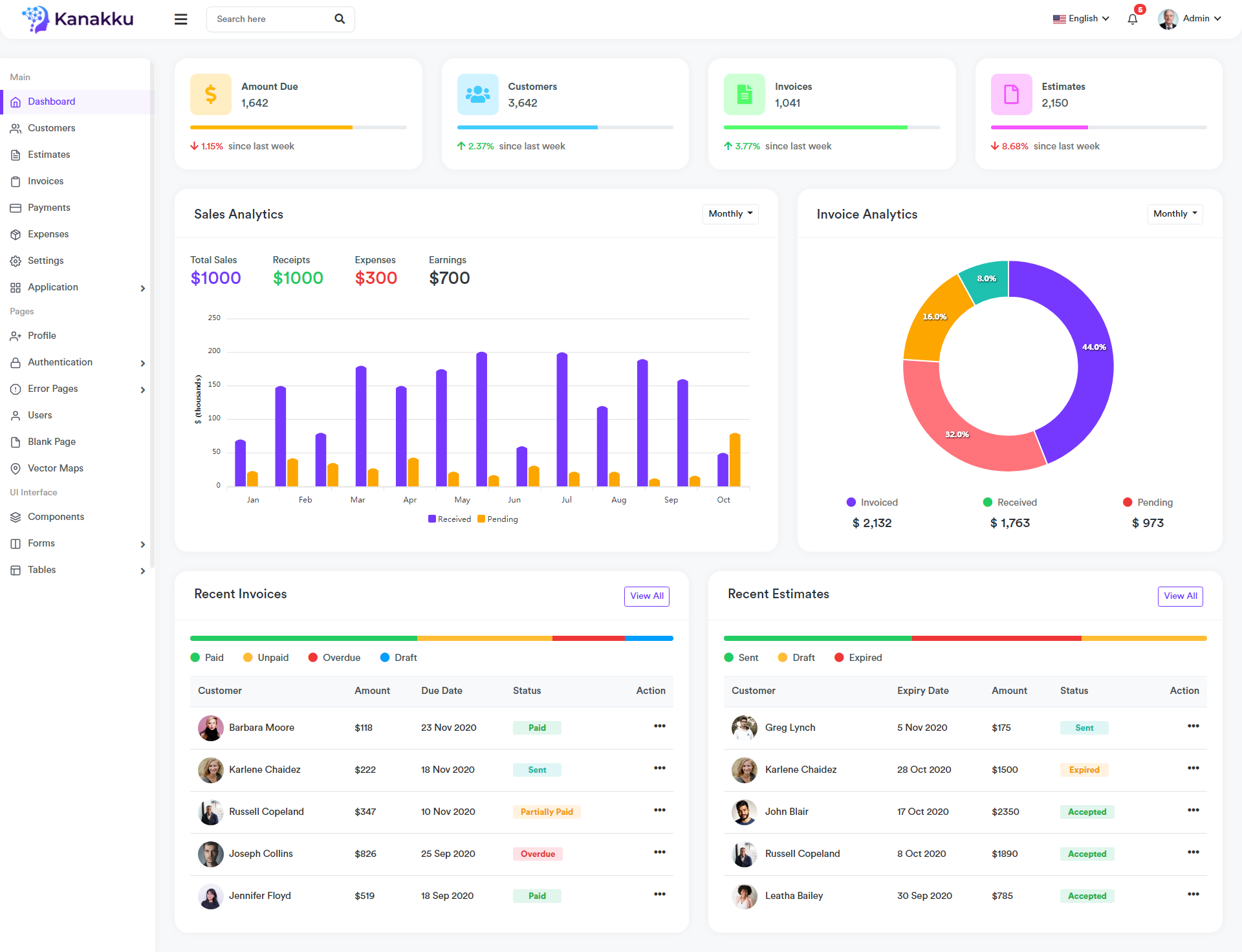Image resolution: width=1242 pixels, height=952 pixels.
Task: Click the hamburger menu toggle icon
Action: pos(180,19)
